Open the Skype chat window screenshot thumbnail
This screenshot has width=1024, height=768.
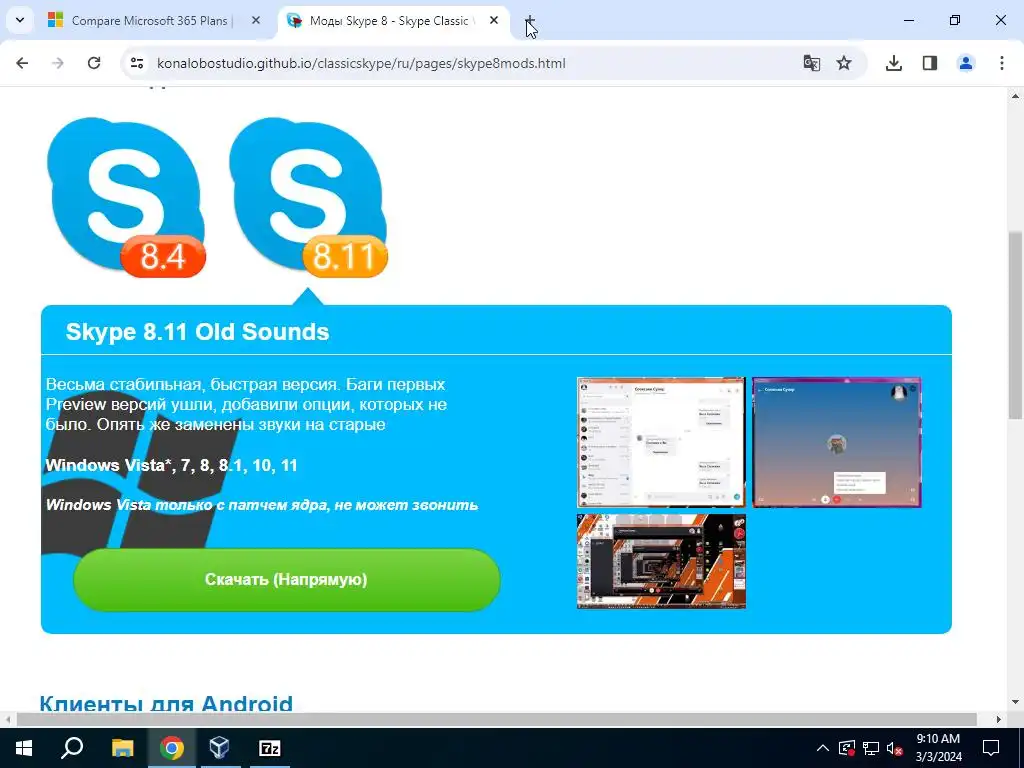pyautogui.click(x=661, y=442)
